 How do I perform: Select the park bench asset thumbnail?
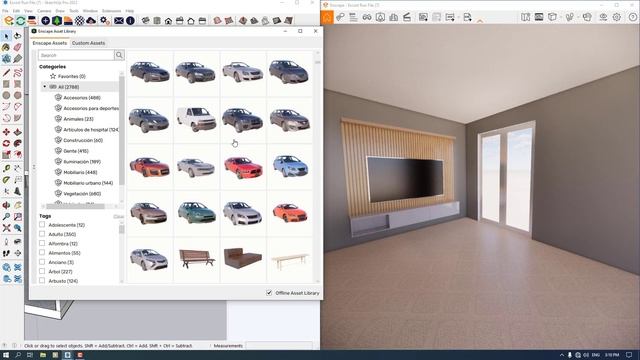[x=196, y=259]
